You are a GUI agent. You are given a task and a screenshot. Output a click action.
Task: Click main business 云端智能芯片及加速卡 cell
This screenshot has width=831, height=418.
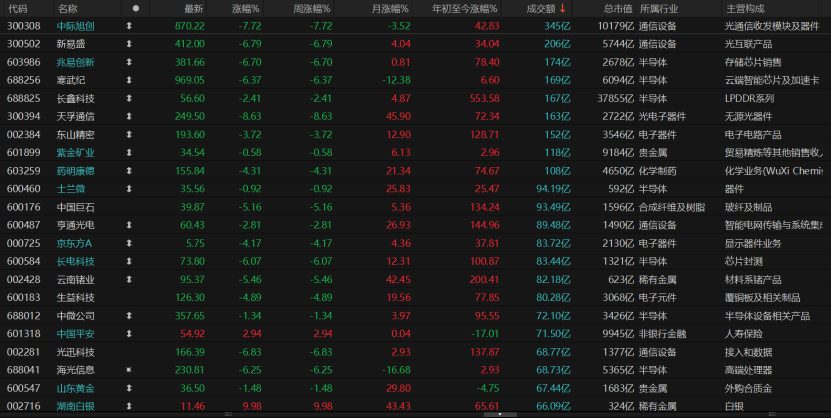pos(772,80)
